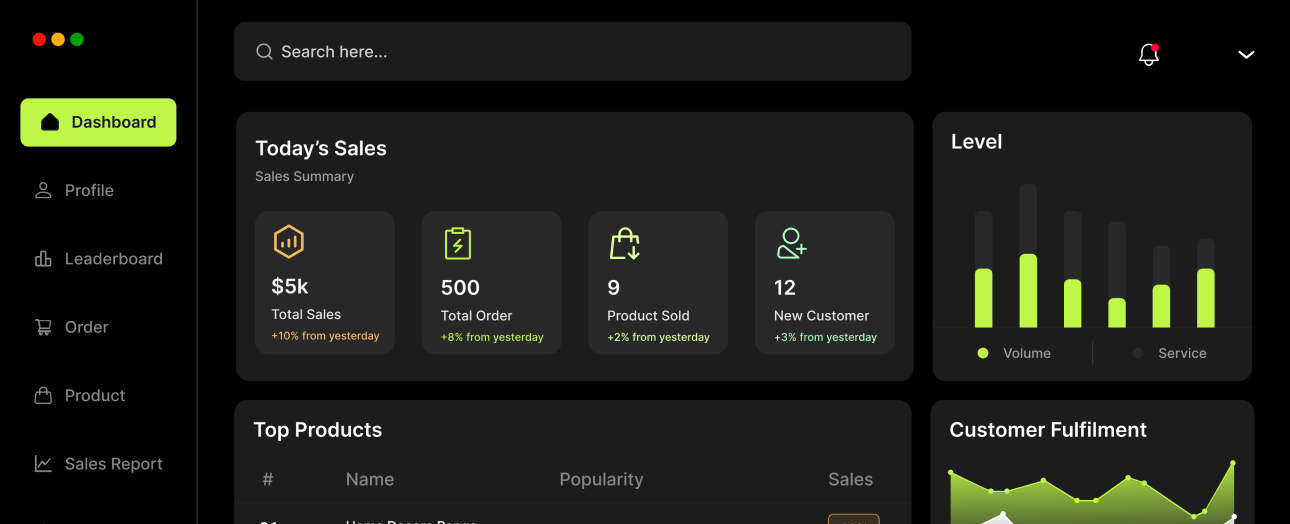The width and height of the screenshot is (1290, 524).
Task: Open the Product section in sidebar
Action: 94,396
